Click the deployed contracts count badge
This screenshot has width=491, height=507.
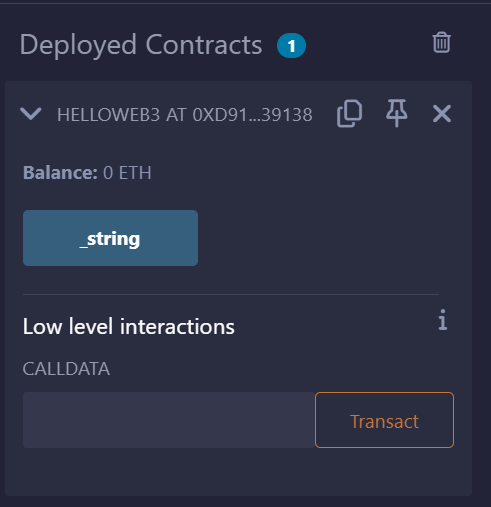tap(291, 46)
